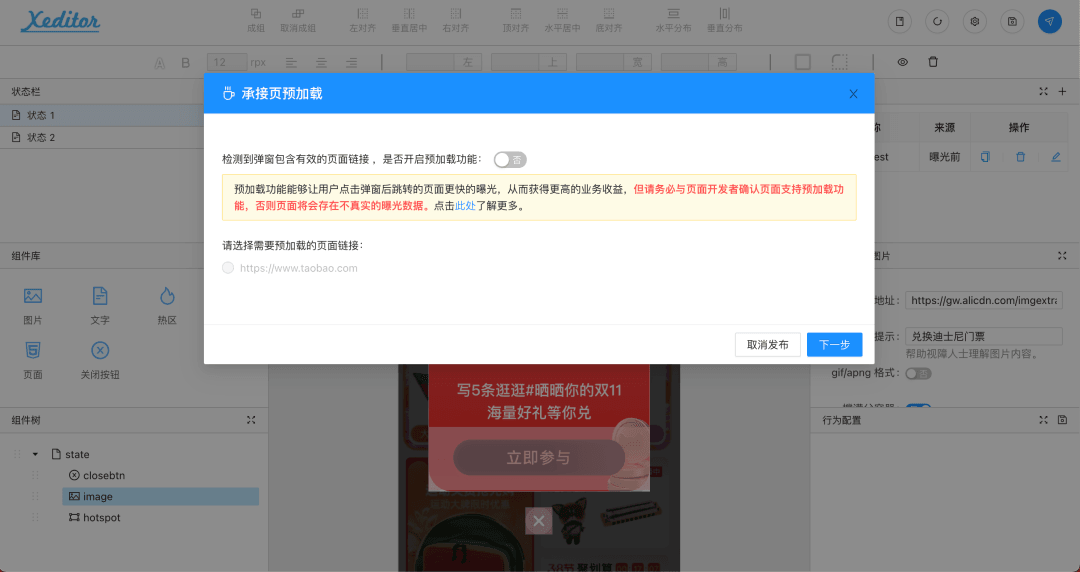This screenshot has height=572, width=1080.
Task: Expand the 图片 properties panel fullscreen
Action: (x=1062, y=256)
